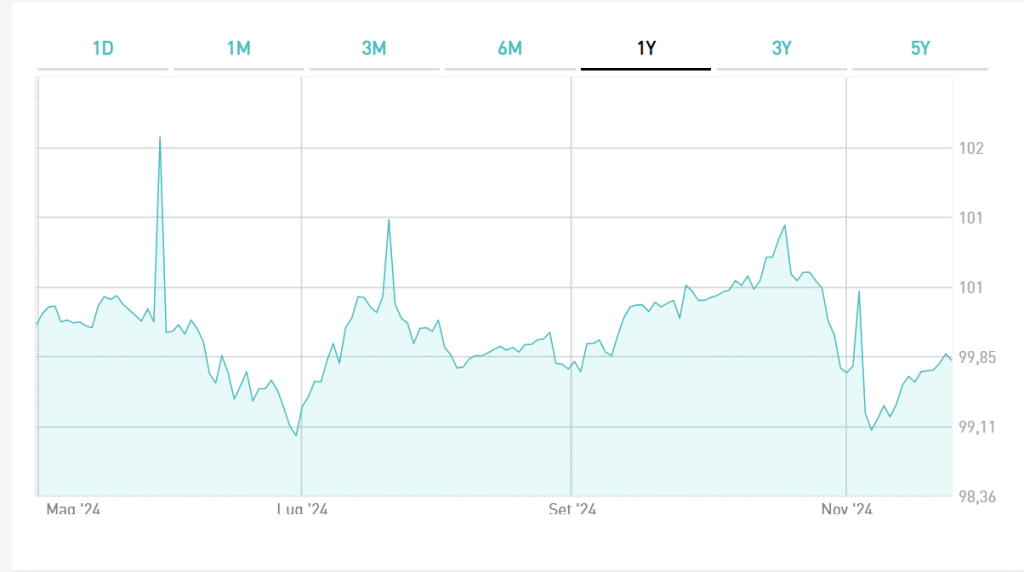
Task: Switch the chart to 3Y view
Action: pyautogui.click(x=782, y=48)
